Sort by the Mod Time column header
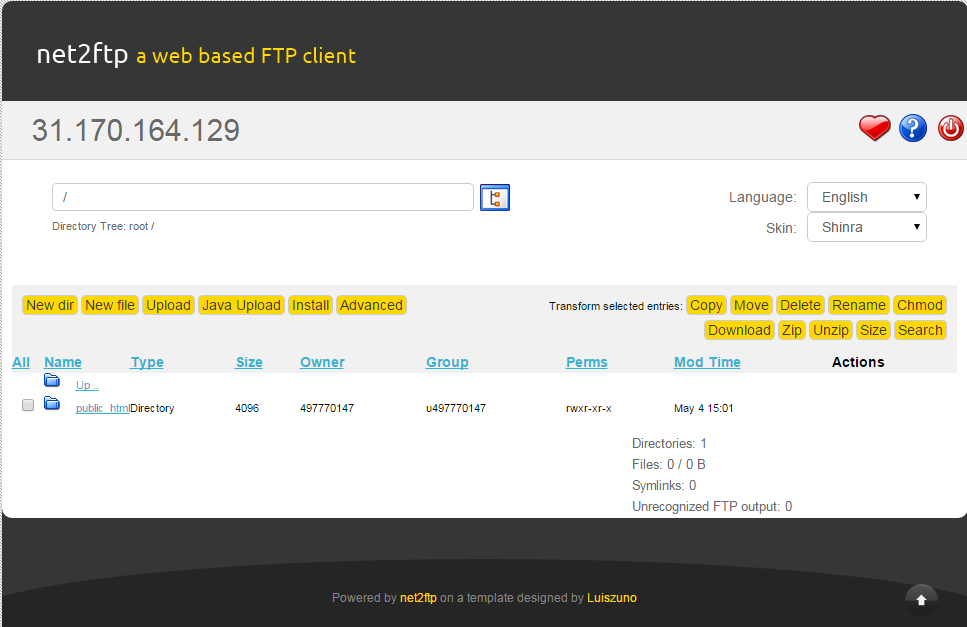This screenshot has height=627, width=967. pos(707,363)
